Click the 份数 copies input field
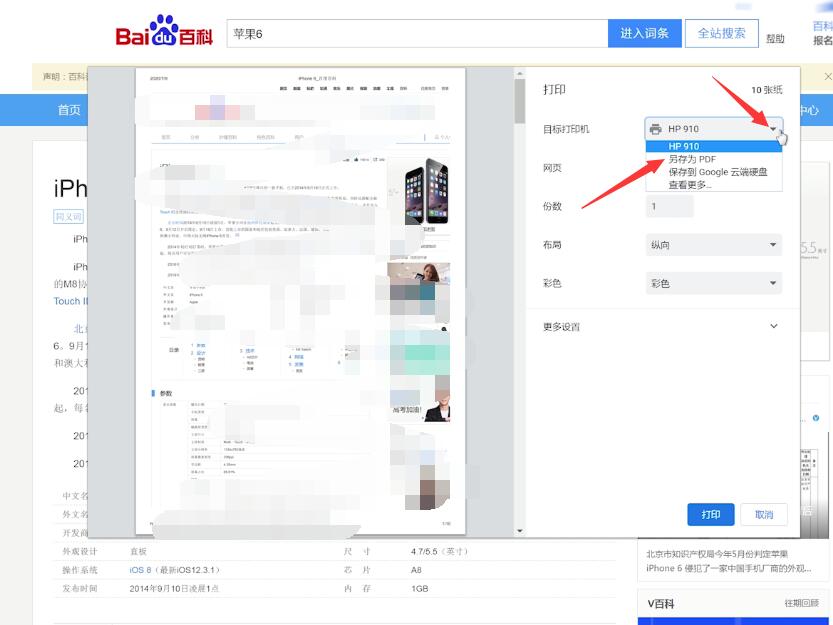The width and height of the screenshot is (833, 625). [669, 206]
